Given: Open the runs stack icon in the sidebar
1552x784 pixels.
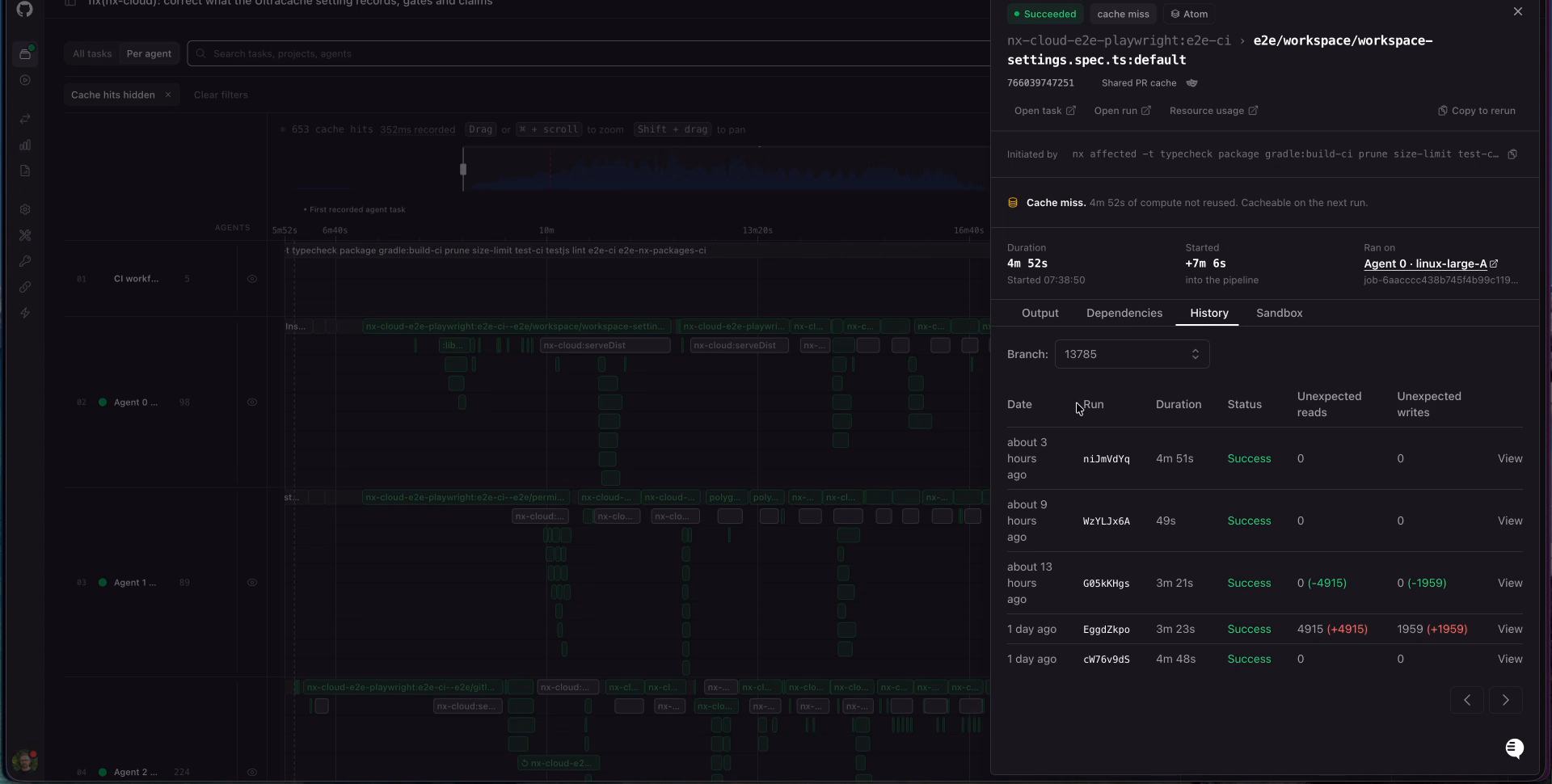Looking at the screenshot, I should 25,53.
